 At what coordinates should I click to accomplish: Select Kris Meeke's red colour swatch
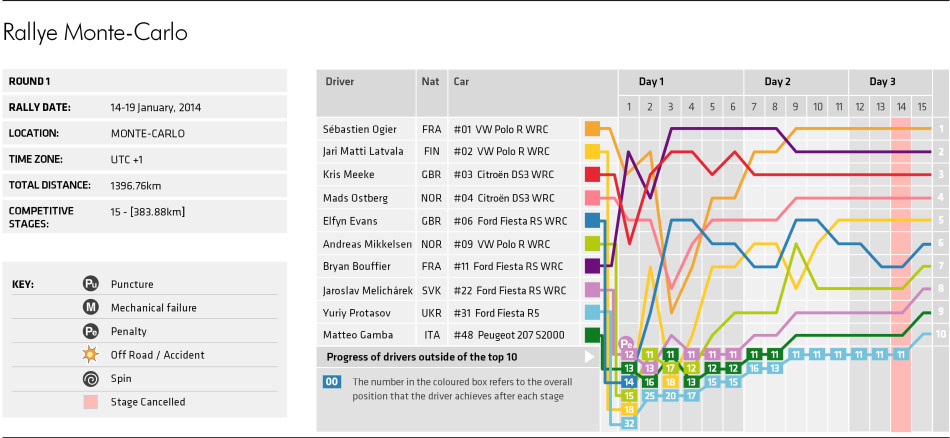pos(592,174)
